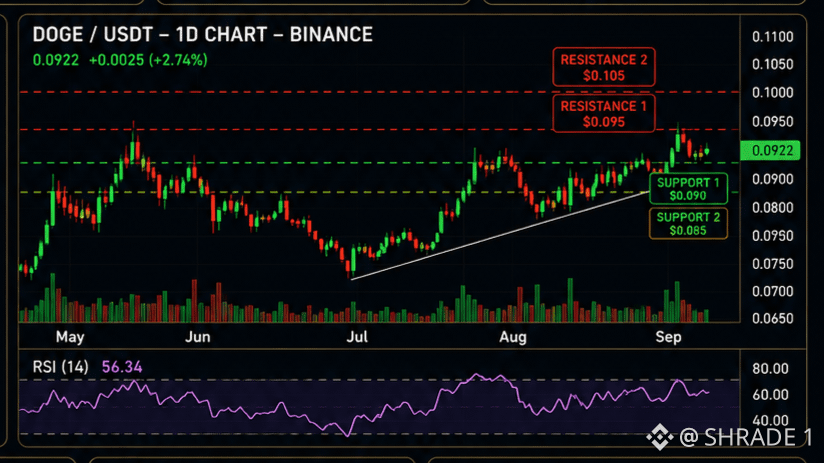The width and height of the screenshot is (824, 463).
Task: Click the May label on time axis
Action: [70, 337]
